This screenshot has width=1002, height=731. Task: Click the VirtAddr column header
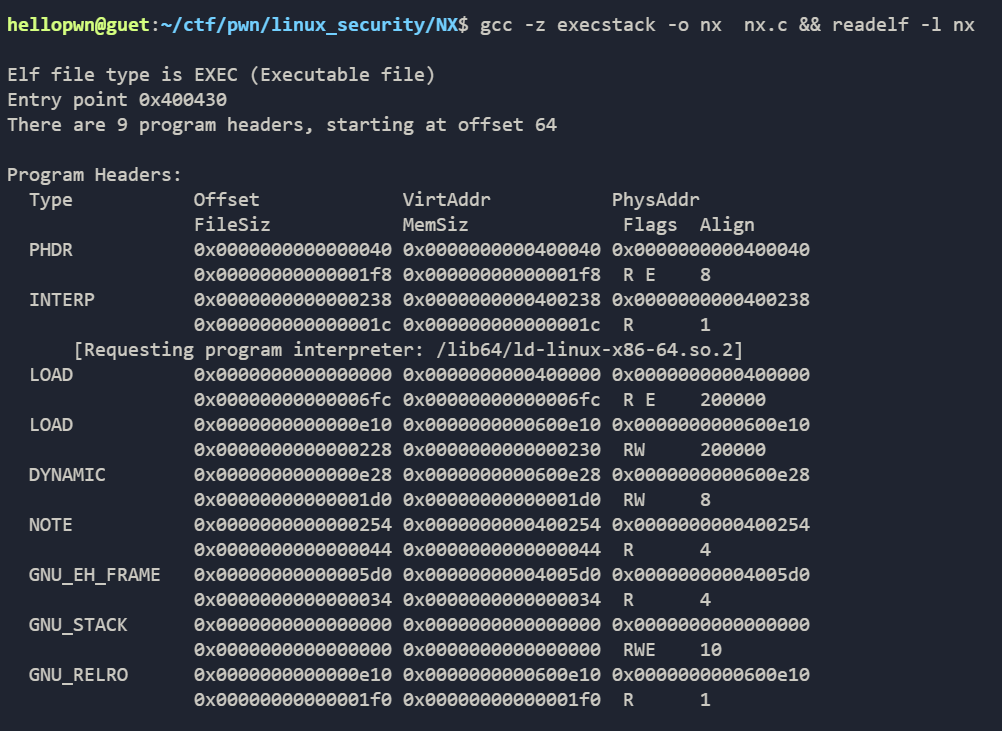(447, 200)
